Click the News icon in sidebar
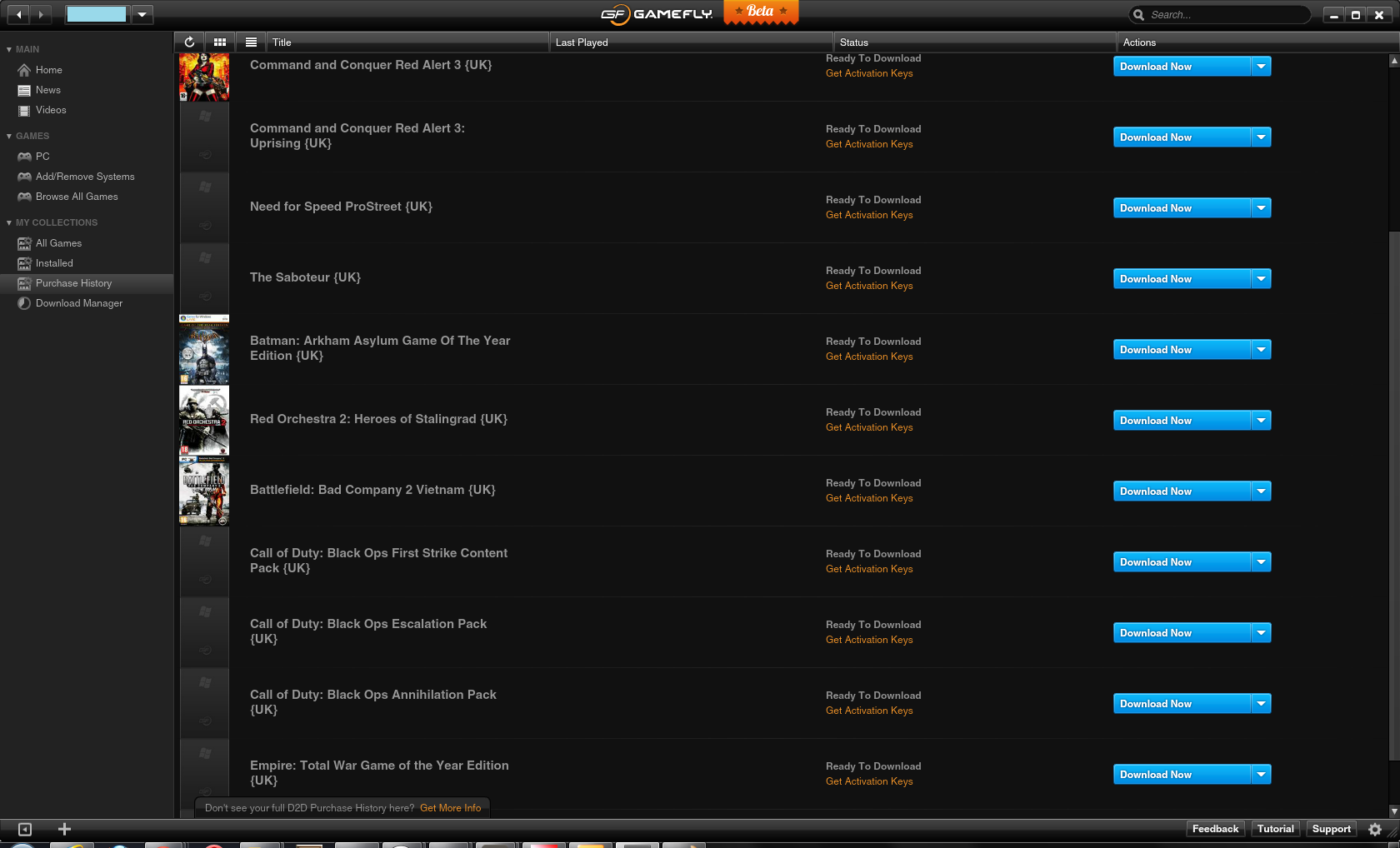Screen dimensions: 1400x848 [x=24, y=90]
